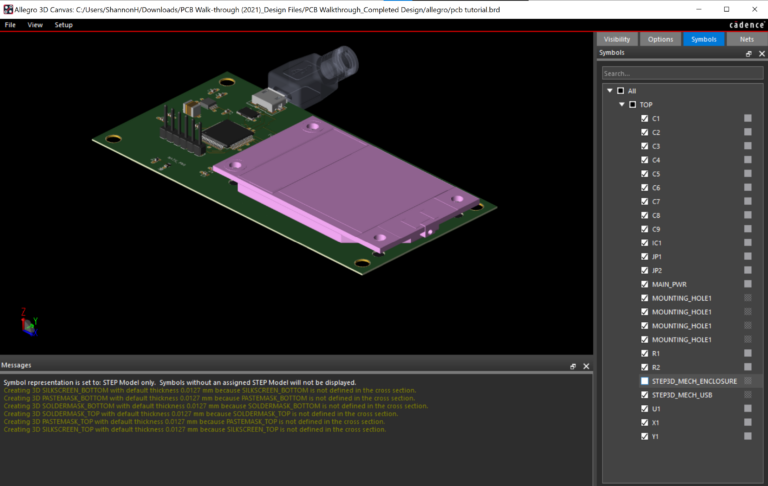Click the color swatch beside C1
Viewport: 768px width, 486px height.
tap(748, 118)
